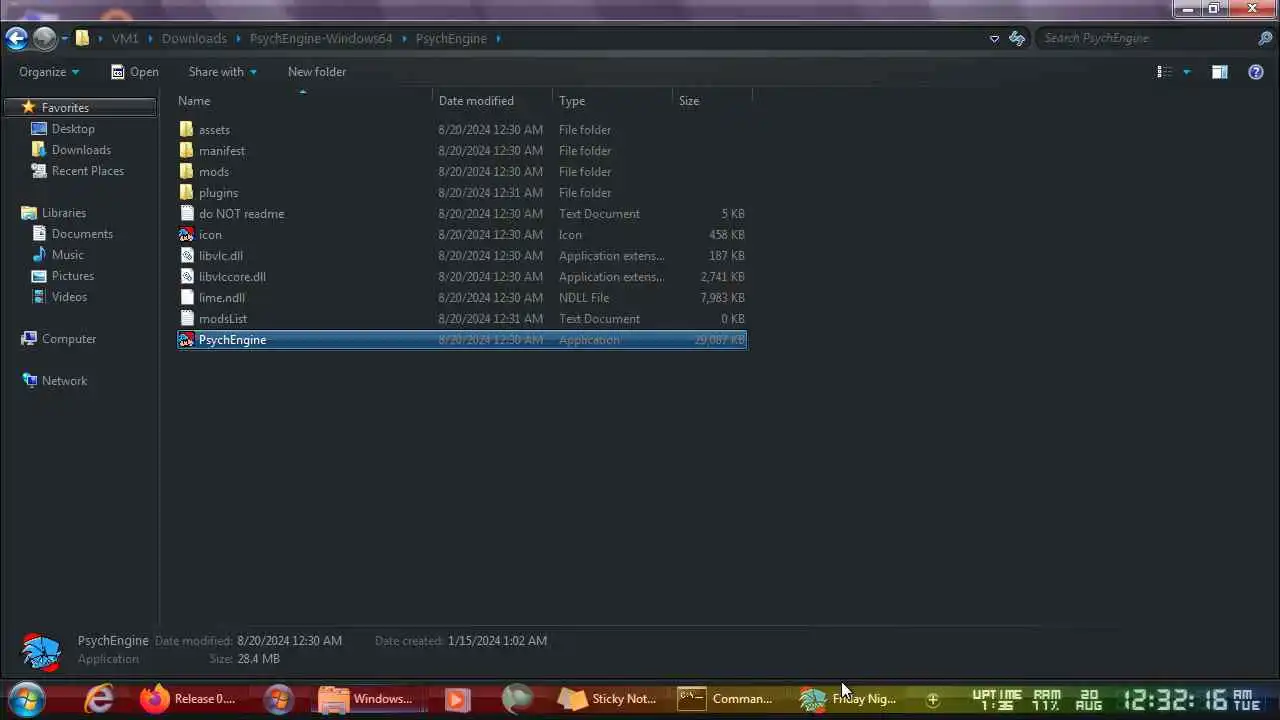Navigate to VM1 in the breadcrumb
The image size is (1280, 720).
(x=125, y=38)
